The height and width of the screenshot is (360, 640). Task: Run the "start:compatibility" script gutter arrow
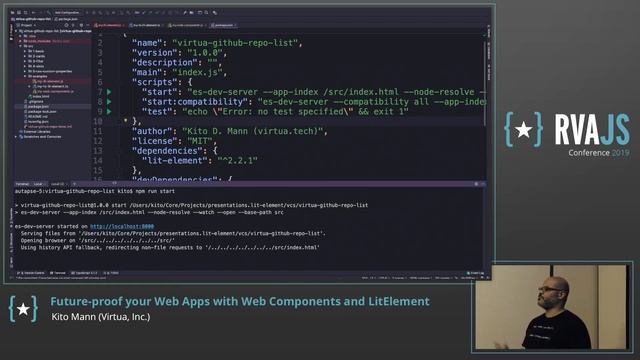(109, 102)
